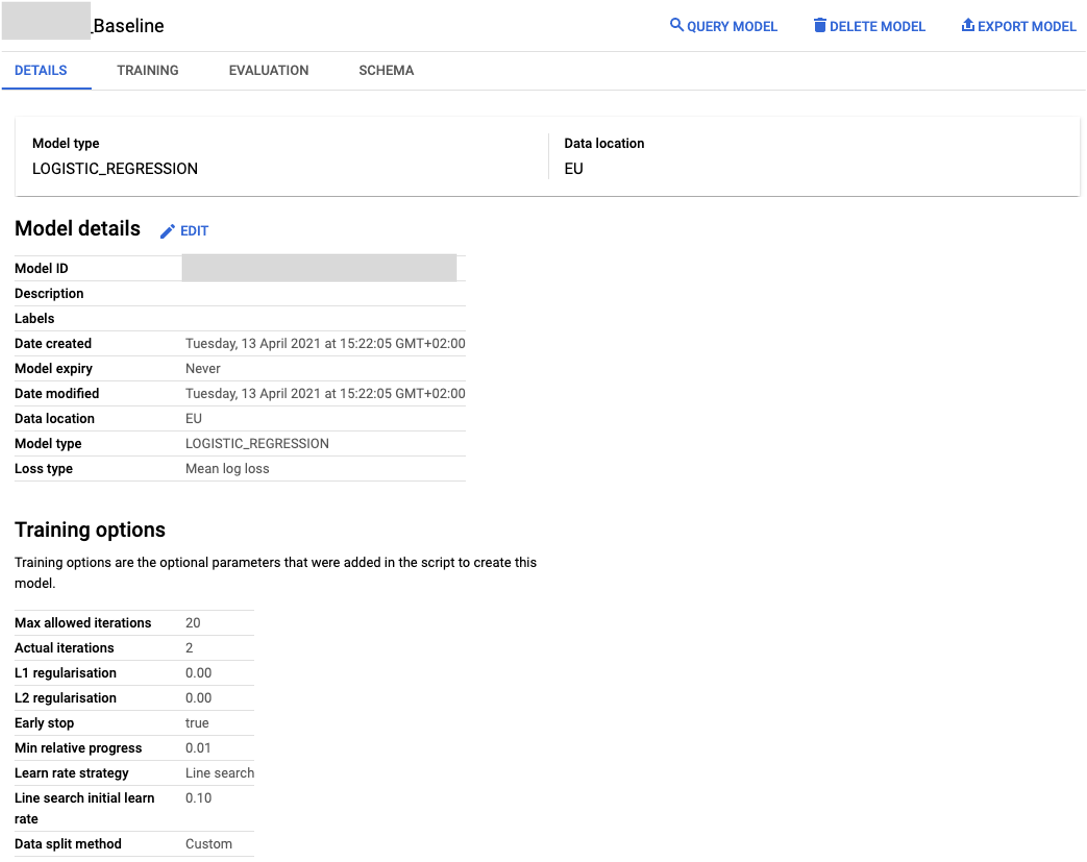The width and height of the screenshot is (1087, 862).
Task: Click the Date created timestamp row
Action: coord(325,343)
